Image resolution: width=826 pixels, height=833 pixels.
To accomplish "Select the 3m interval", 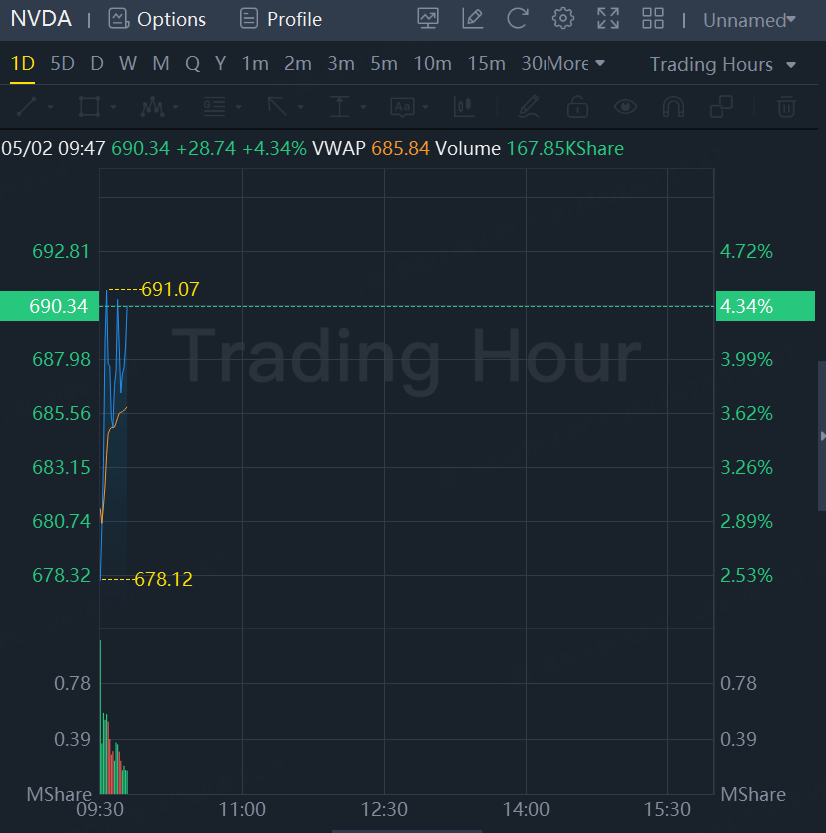I will [340, 64].
